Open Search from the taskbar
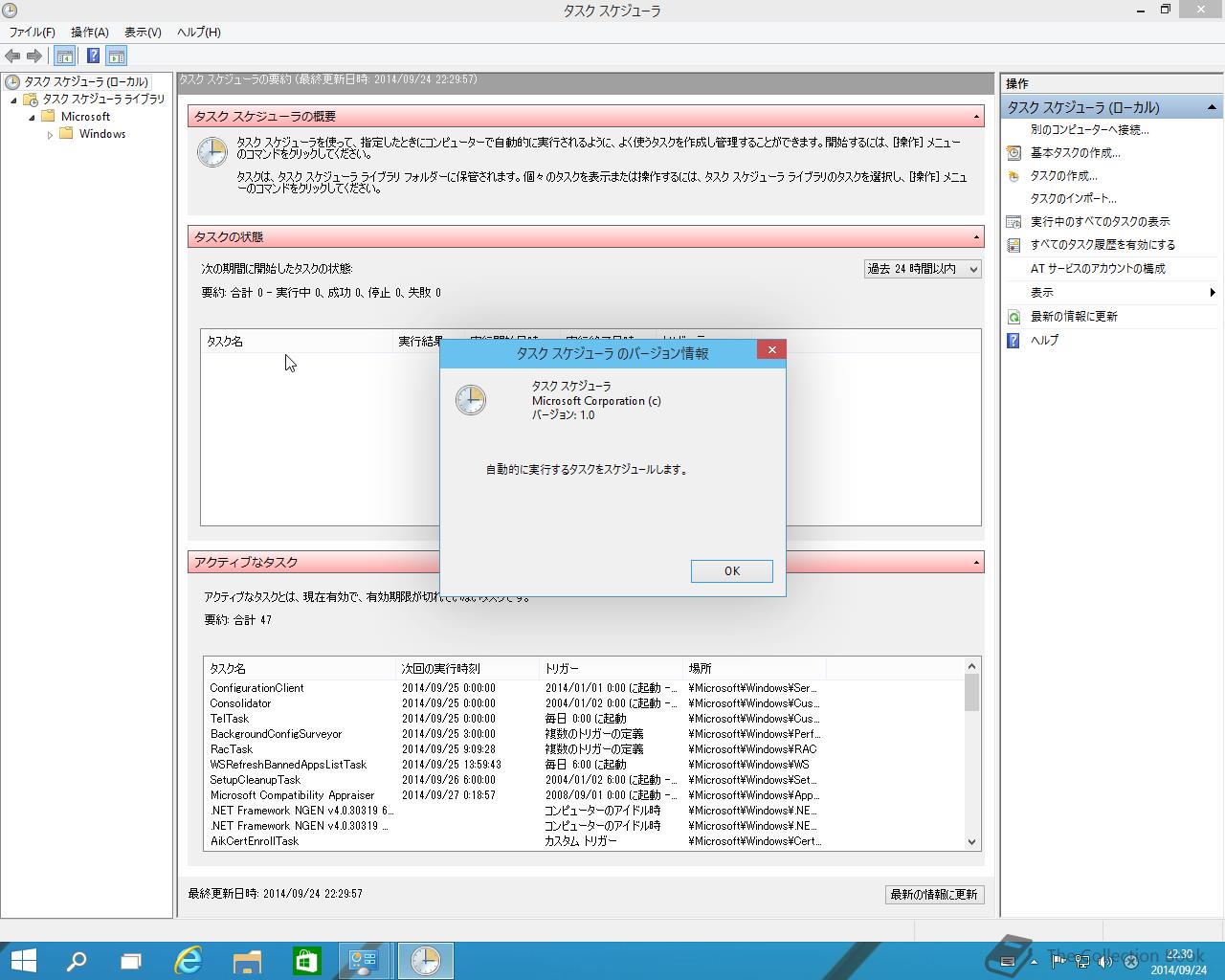Image resolution: width=1225 pixels, height=980 pixels. click(76, 961)
